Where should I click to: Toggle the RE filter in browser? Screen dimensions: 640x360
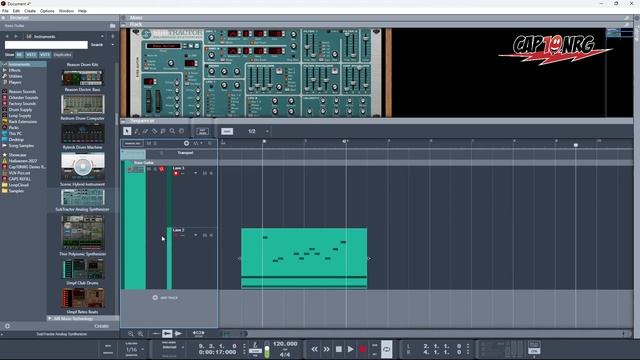[19, 55]
